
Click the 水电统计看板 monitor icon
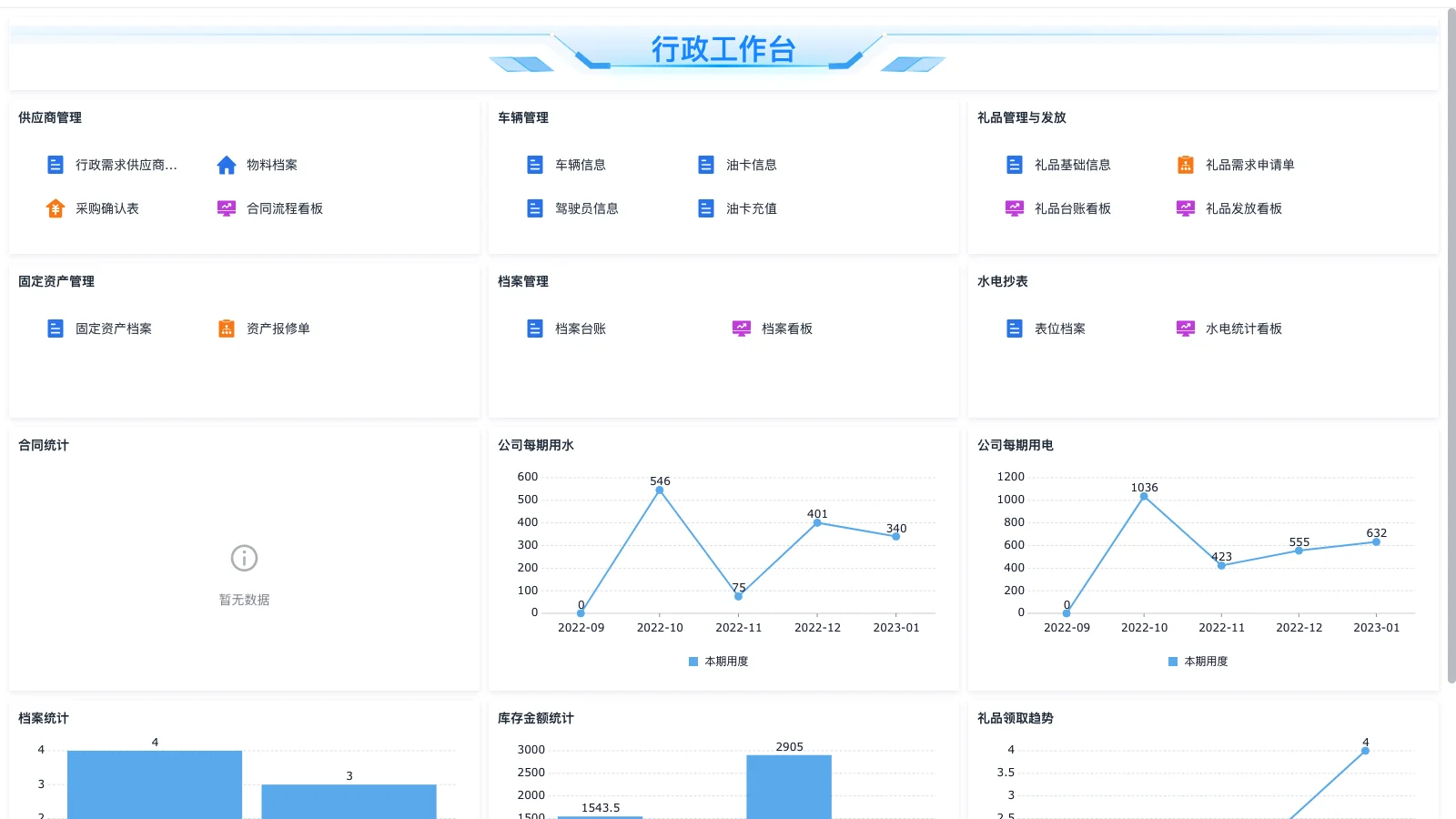(1186, 329)
